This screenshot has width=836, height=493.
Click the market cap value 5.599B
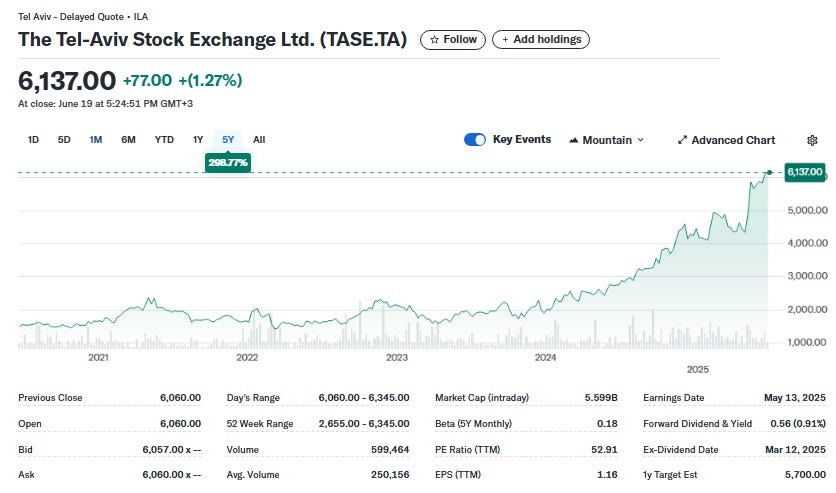[x=601, y=398]
